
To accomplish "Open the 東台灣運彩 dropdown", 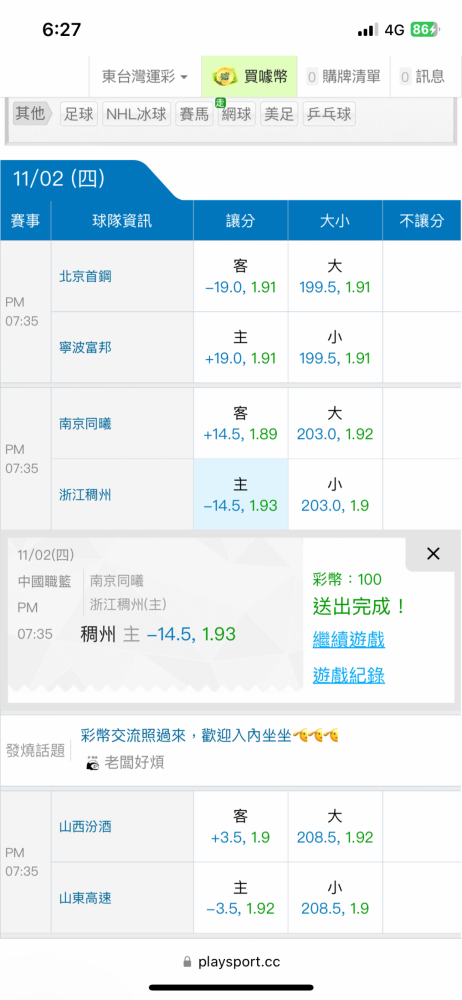I will coord(145,77).
